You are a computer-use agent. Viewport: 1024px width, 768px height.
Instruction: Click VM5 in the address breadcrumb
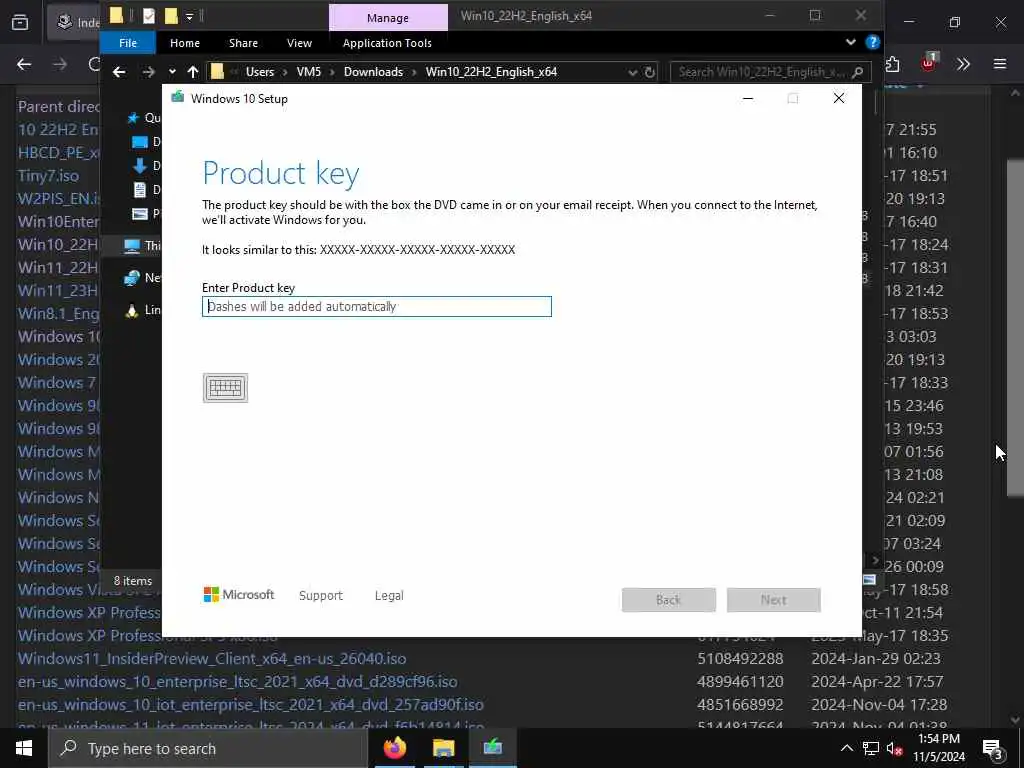click(x=309, y=72)
